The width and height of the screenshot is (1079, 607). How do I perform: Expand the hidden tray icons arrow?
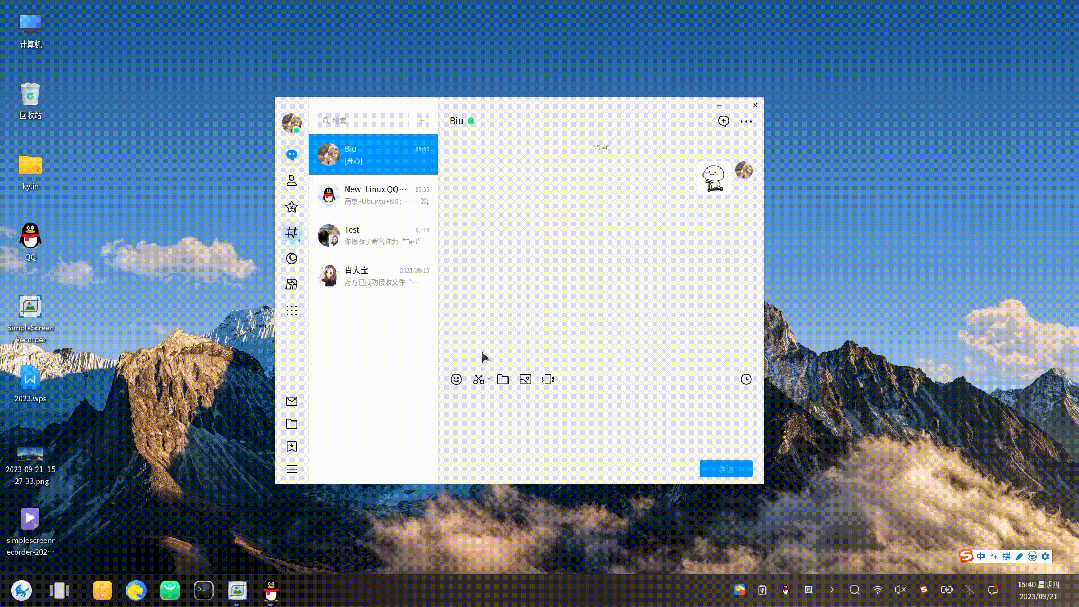(831, 590)
